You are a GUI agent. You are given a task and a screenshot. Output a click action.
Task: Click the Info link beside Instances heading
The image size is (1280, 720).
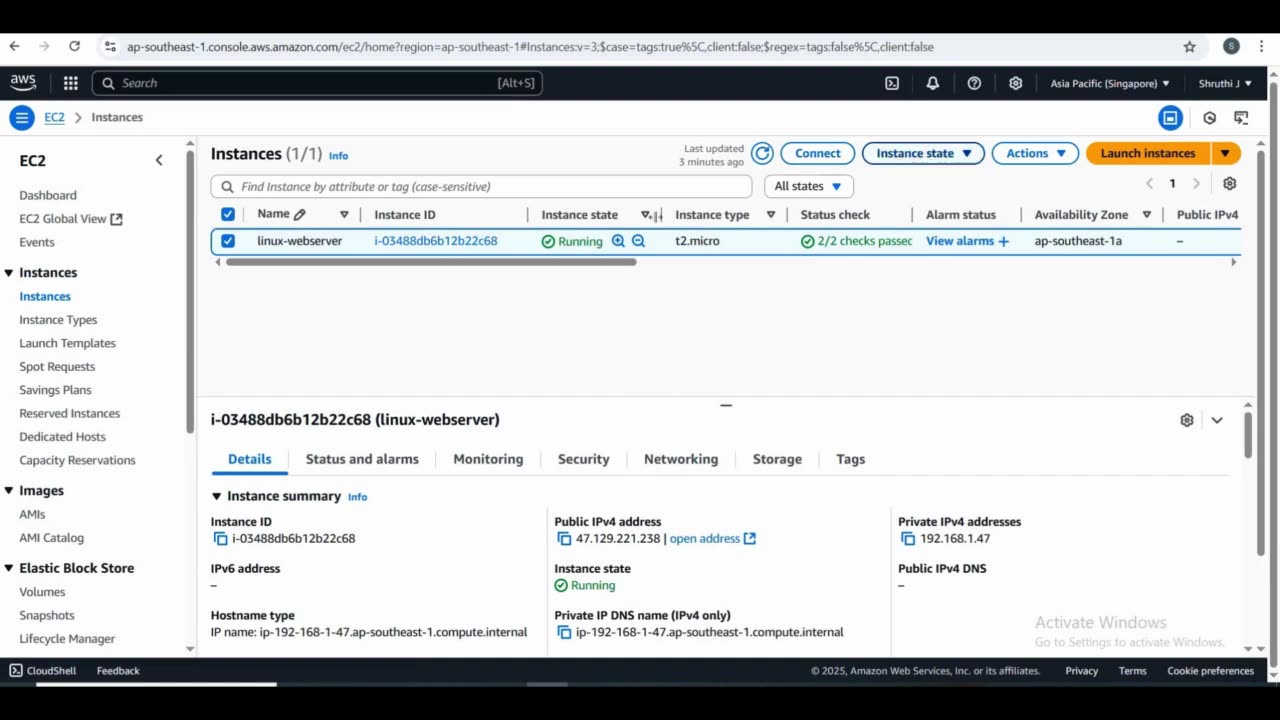pos(339,156)
